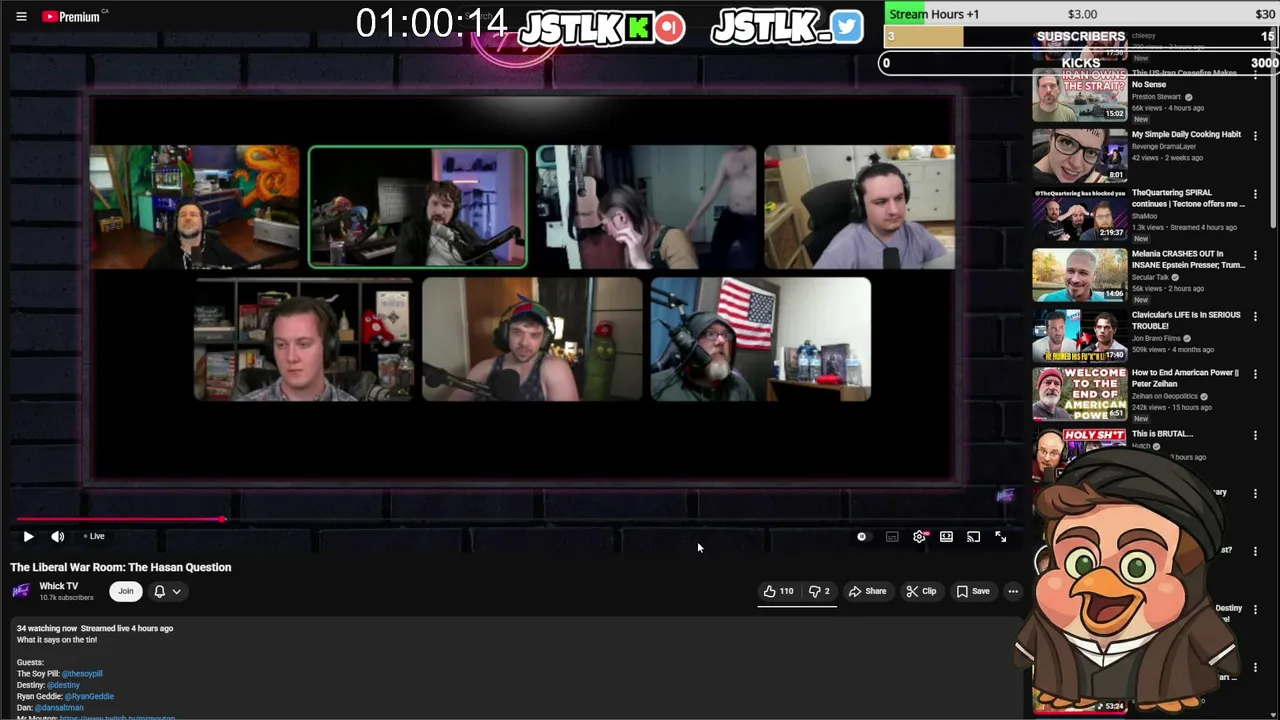
Task: Create a clip of the stream
Action: 921,591
